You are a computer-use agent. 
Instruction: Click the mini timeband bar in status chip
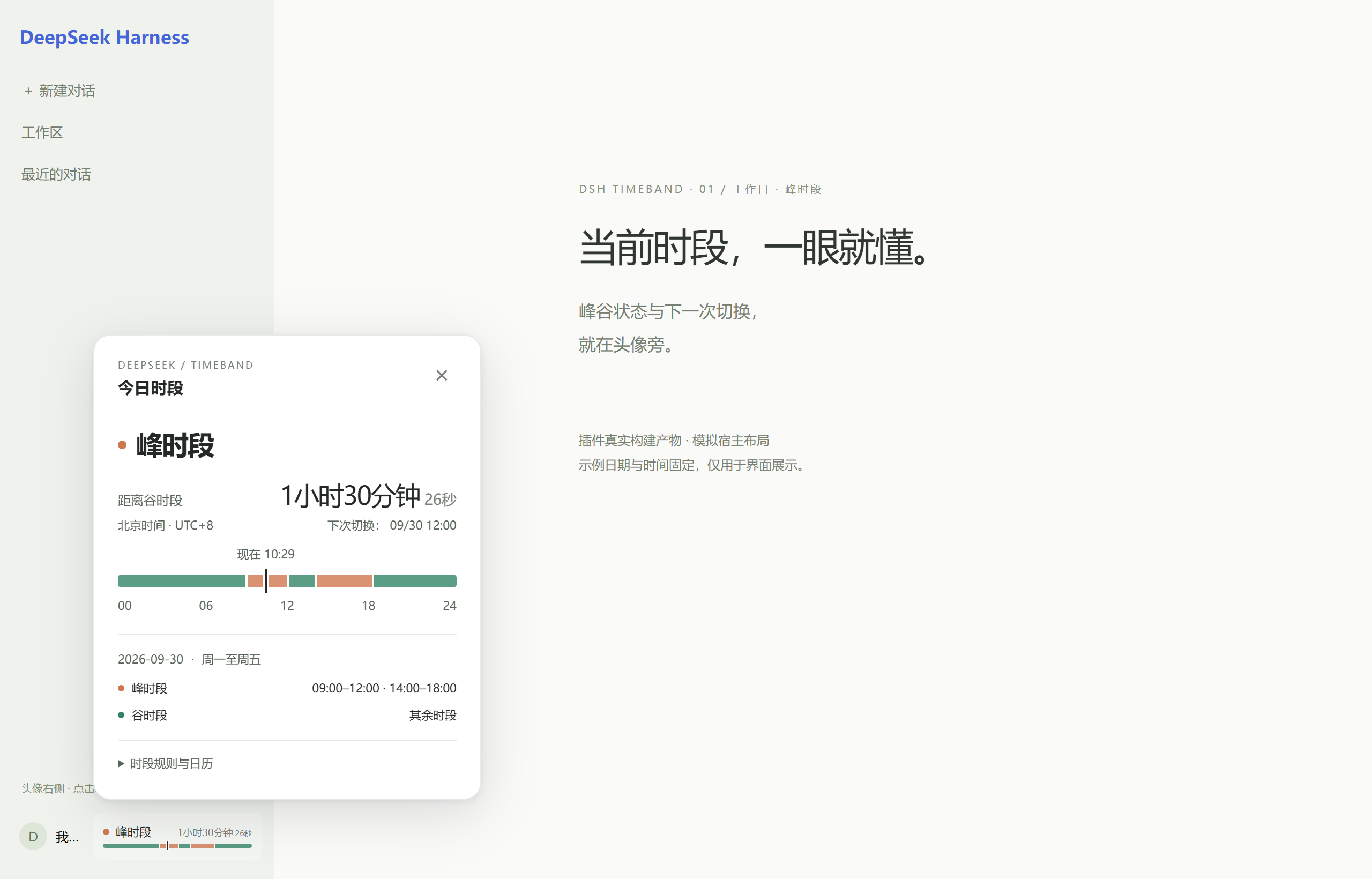click(177, 846)
